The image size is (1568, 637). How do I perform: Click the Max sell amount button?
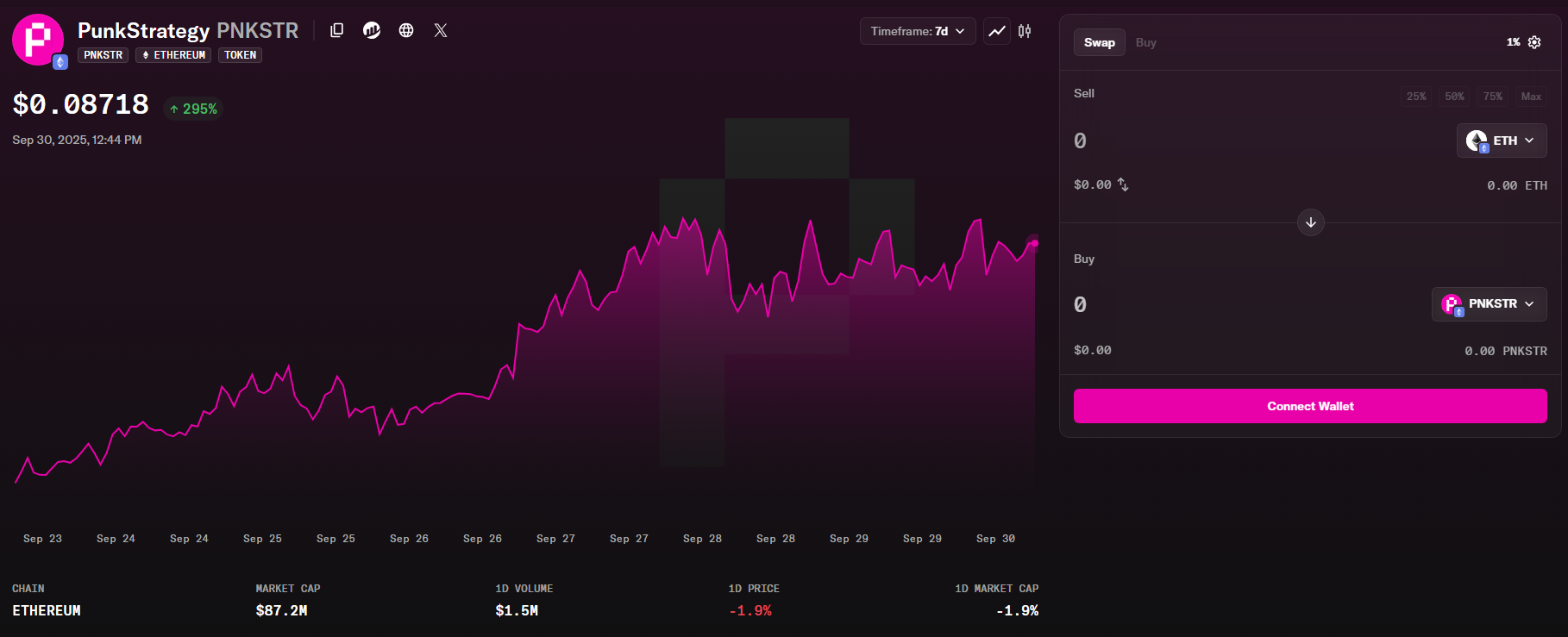pyautogui.click(x=1531, y=97)
